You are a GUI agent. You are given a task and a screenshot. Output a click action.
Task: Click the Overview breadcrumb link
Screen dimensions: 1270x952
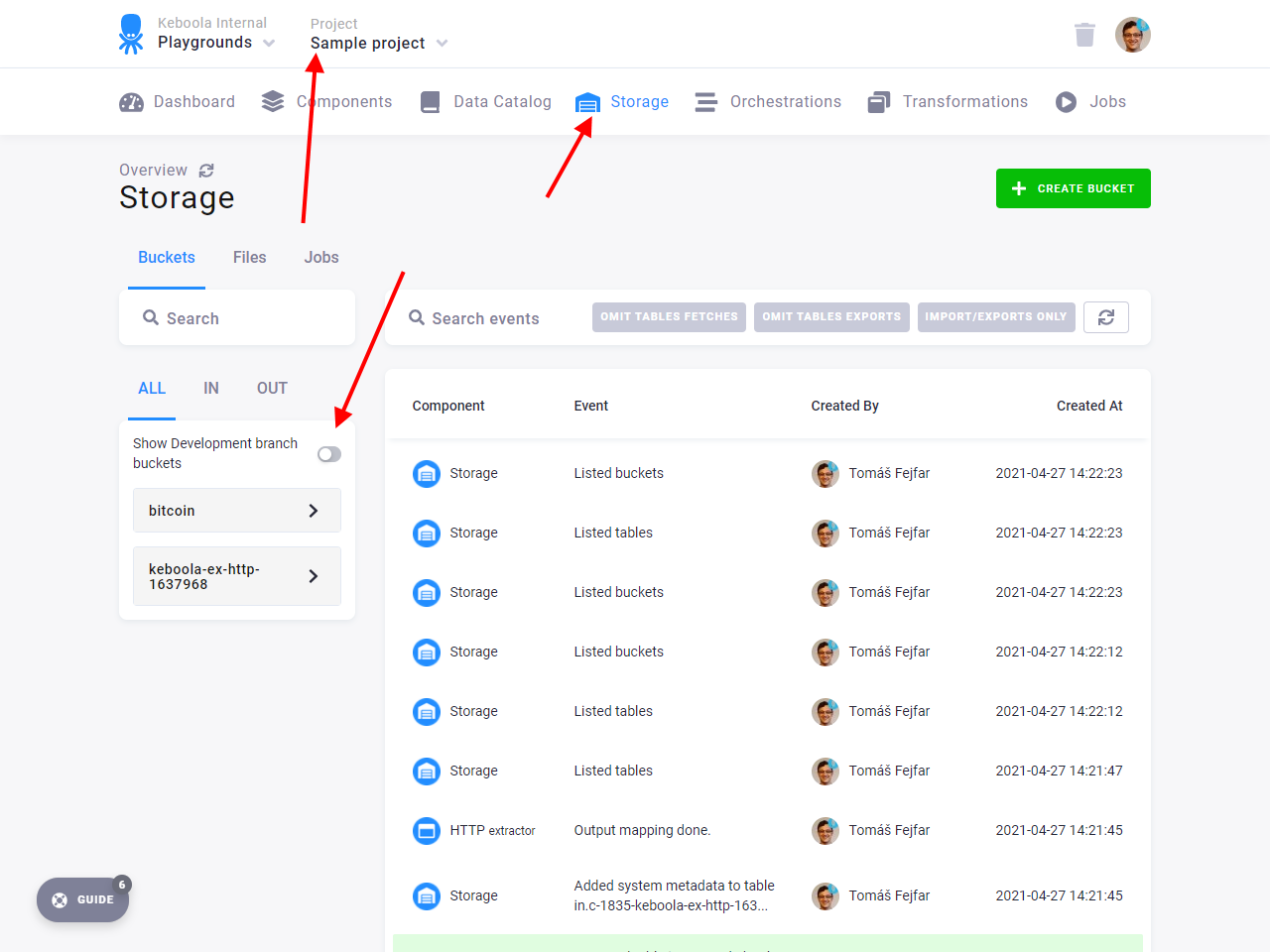point(153,171)
